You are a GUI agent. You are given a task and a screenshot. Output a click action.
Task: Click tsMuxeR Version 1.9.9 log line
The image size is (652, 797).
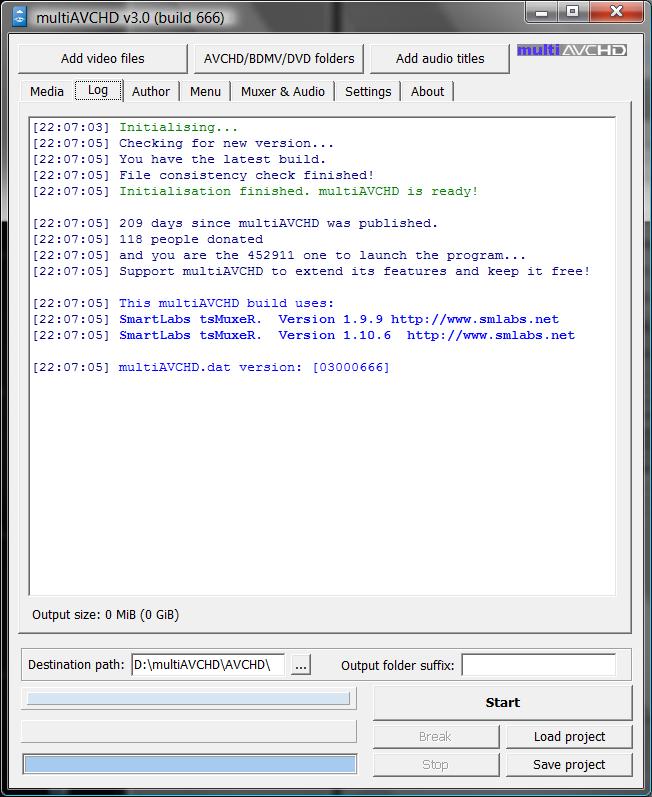(295, 319)
